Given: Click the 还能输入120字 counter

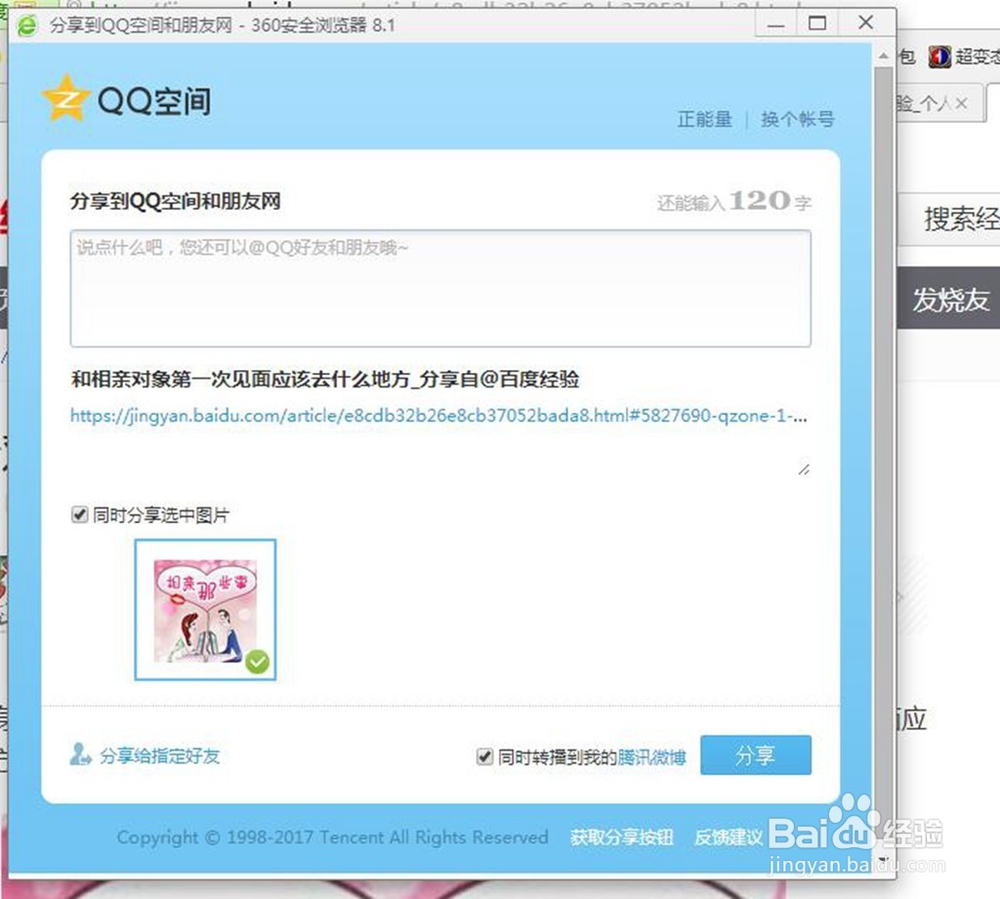Looking at the screenshot, I should (734, 201).
